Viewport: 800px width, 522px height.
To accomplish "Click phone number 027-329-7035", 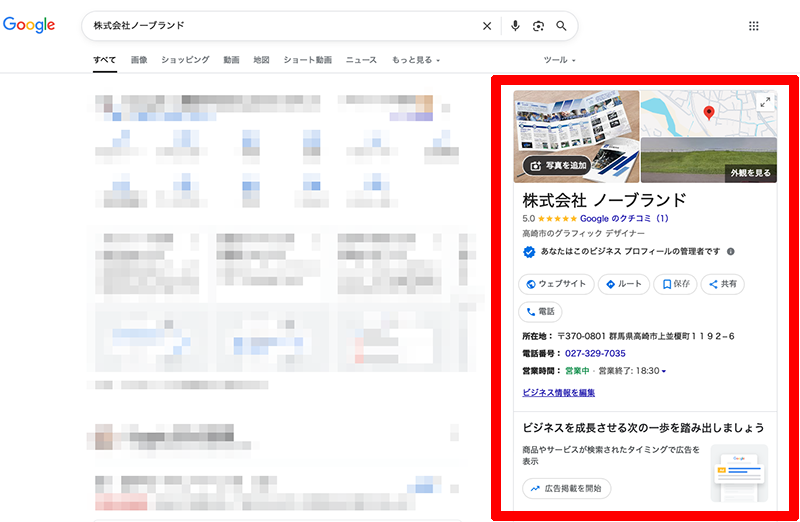I will (595, 354).
